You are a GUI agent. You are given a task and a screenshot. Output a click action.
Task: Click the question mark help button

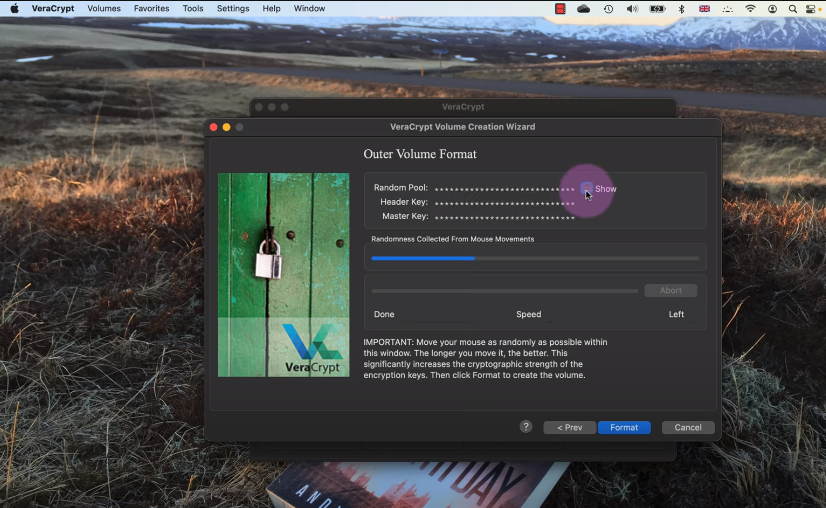pyautogui.click(x=526, y=426)
